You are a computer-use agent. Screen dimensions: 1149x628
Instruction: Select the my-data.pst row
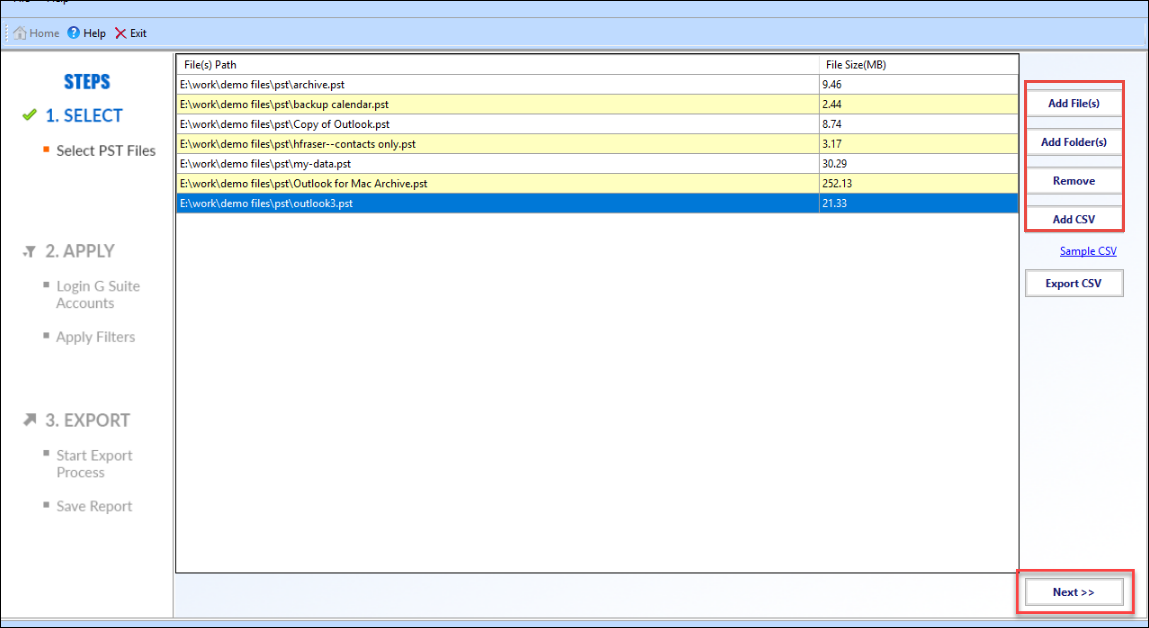tap(597, 163)
